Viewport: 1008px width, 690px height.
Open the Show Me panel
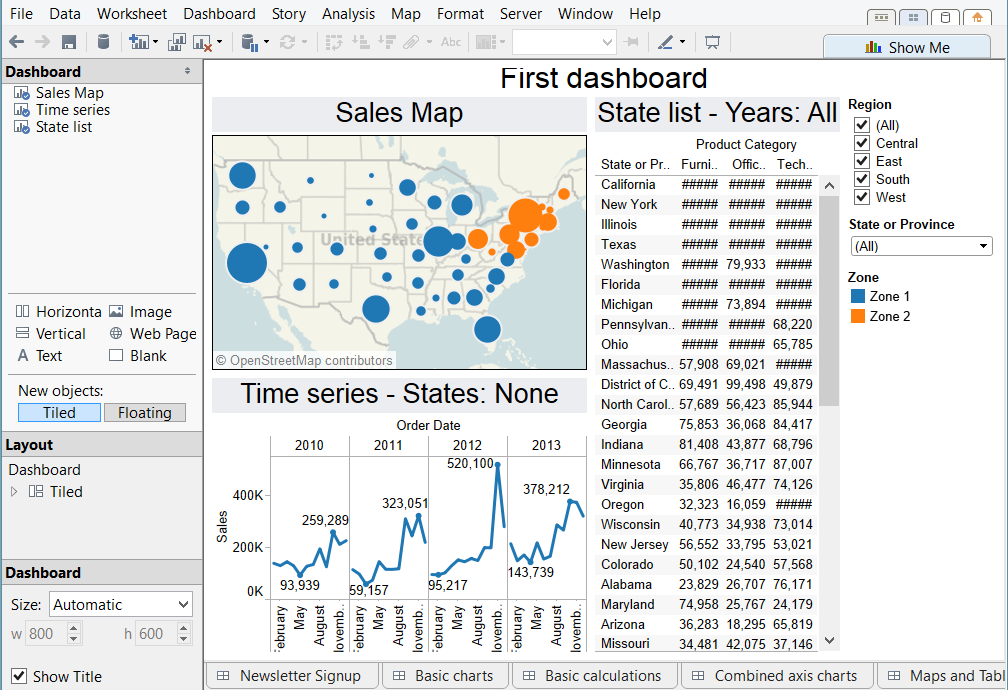tap(907, 48)
